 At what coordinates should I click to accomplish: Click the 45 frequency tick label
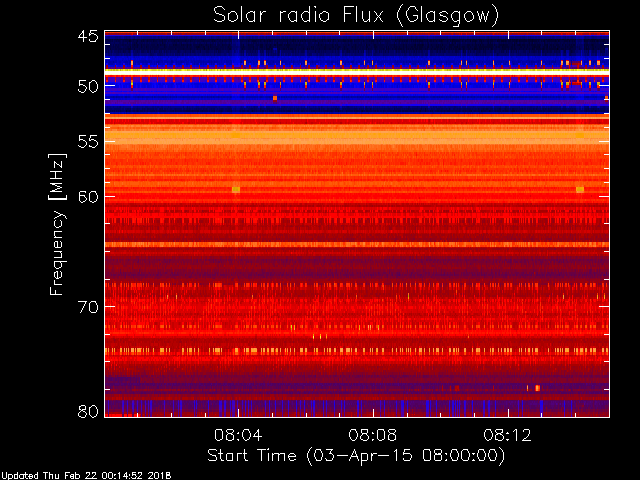(88, 36)
